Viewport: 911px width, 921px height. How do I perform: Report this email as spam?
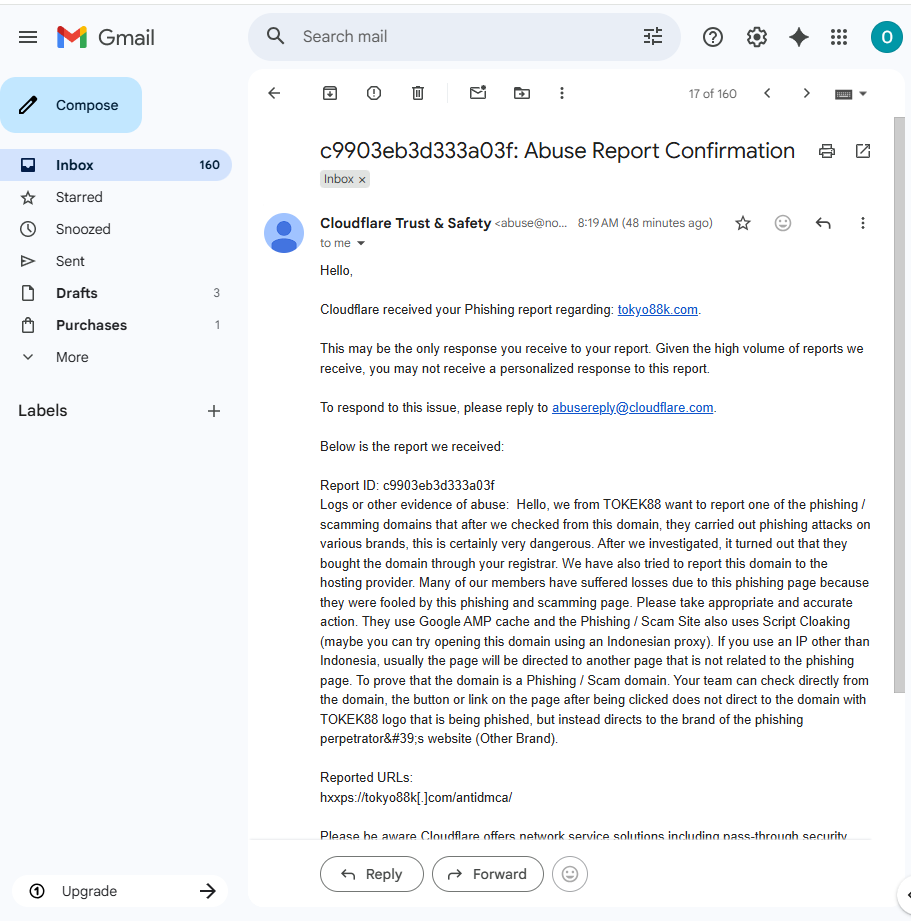coord(374,93)
